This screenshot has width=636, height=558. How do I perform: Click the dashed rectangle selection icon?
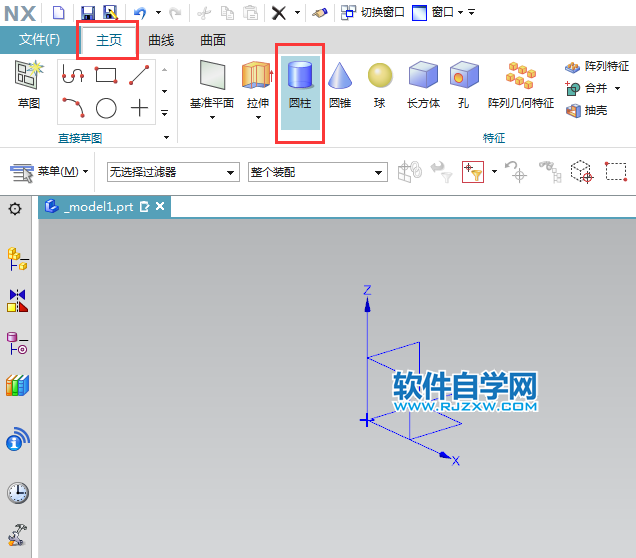coord(616,172)
